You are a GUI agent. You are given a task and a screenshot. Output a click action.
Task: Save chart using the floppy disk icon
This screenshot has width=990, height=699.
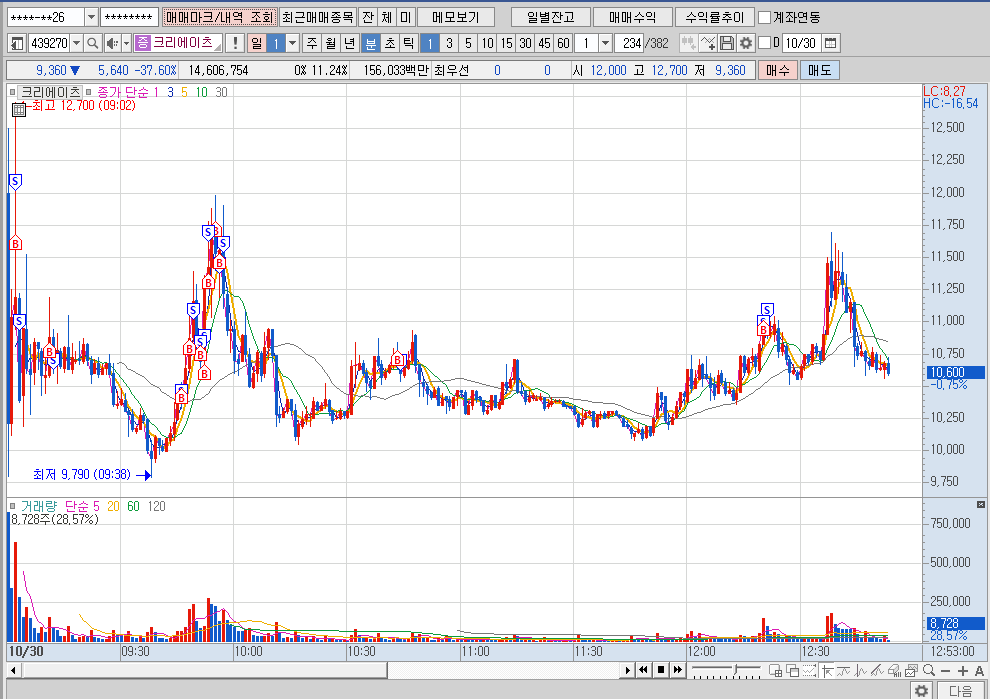(727, 43)
